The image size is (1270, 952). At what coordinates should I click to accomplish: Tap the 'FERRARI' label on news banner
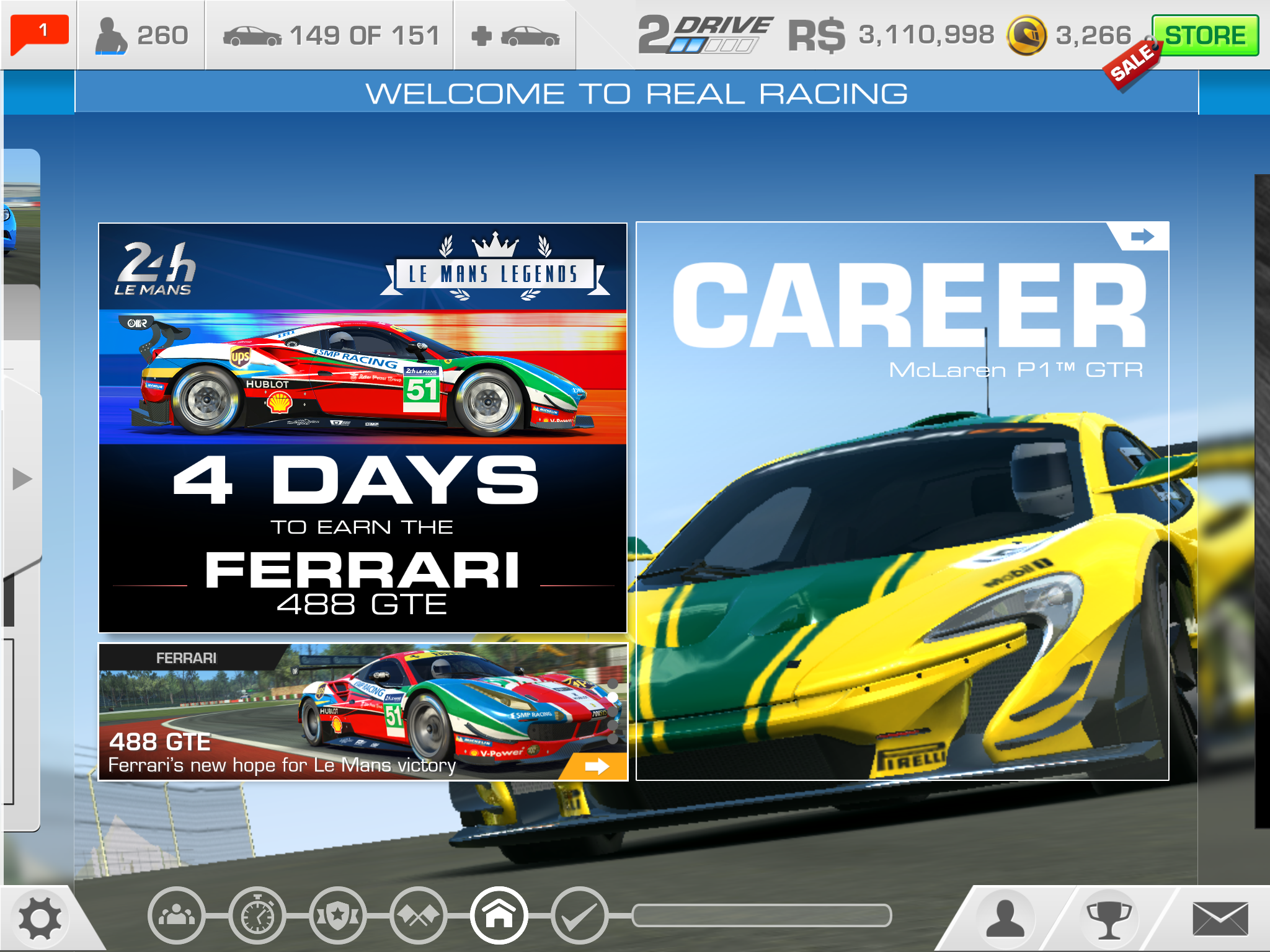pos(186,658)
